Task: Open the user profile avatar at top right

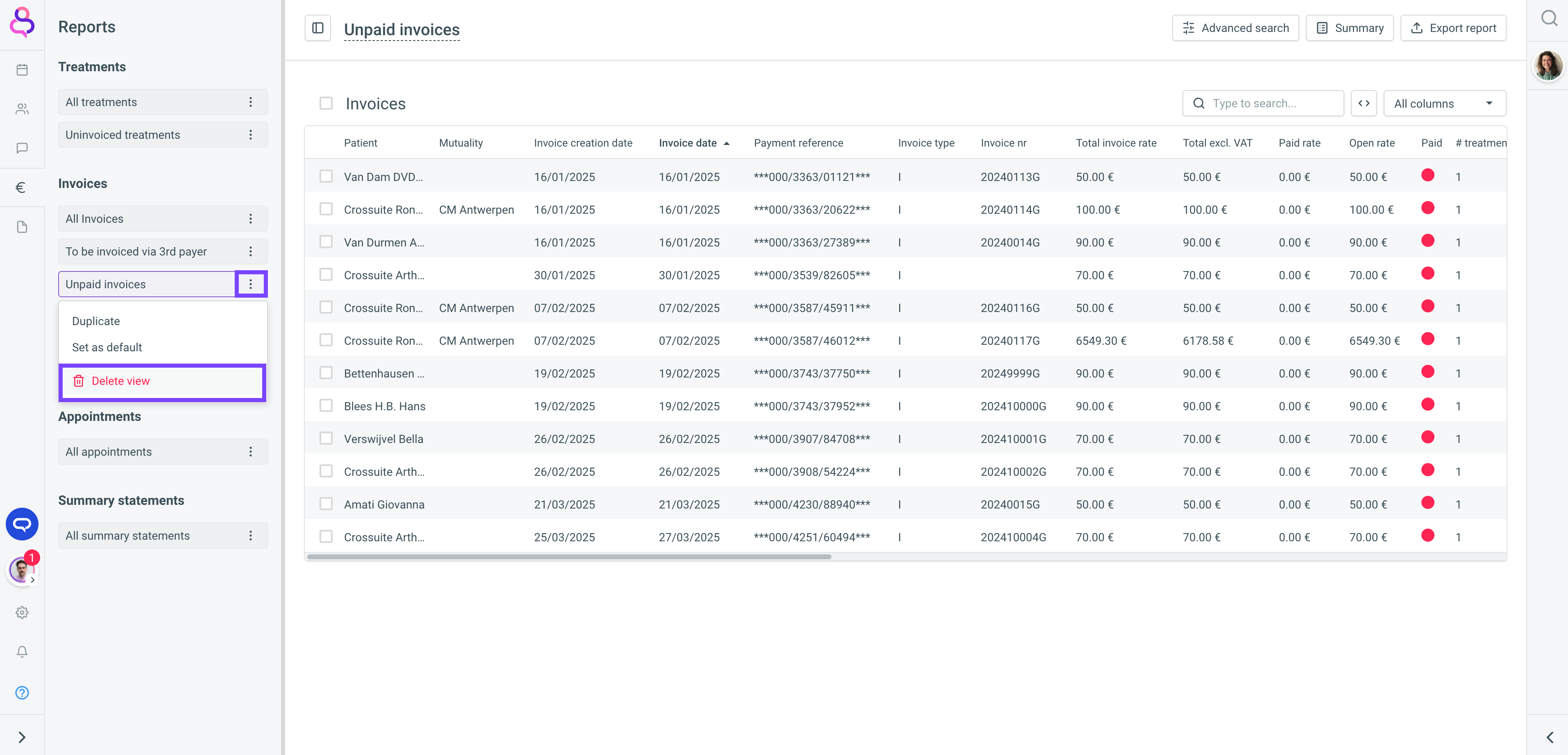Action: coord(1548,65)
